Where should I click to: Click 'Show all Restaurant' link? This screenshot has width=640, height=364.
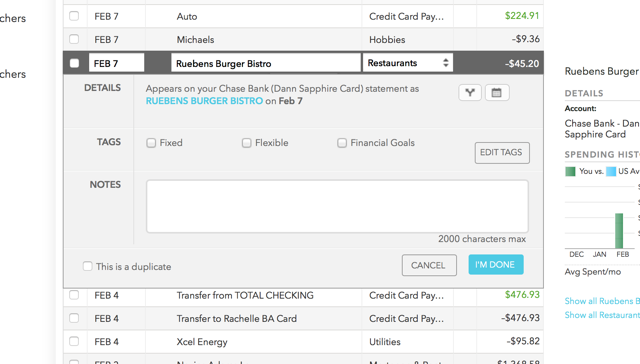coord(602,315)
